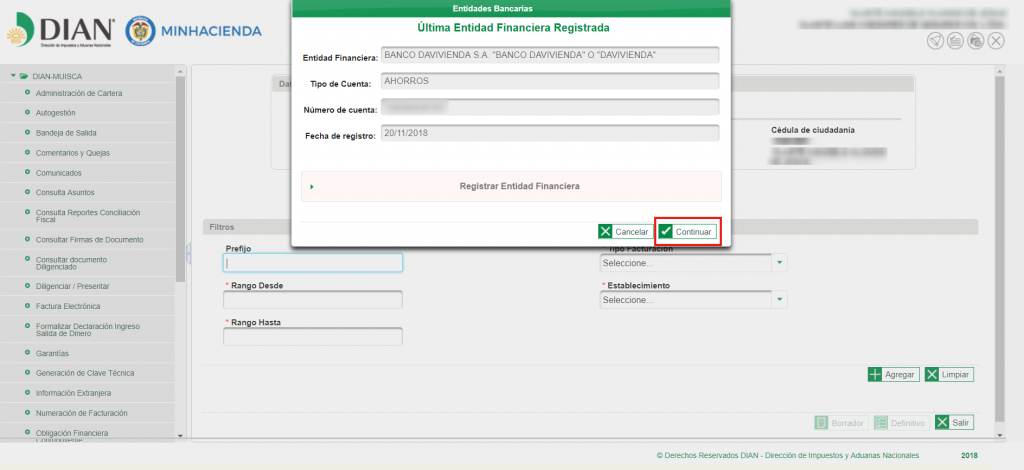Click the lock security icon in header

tap(976, 41)
